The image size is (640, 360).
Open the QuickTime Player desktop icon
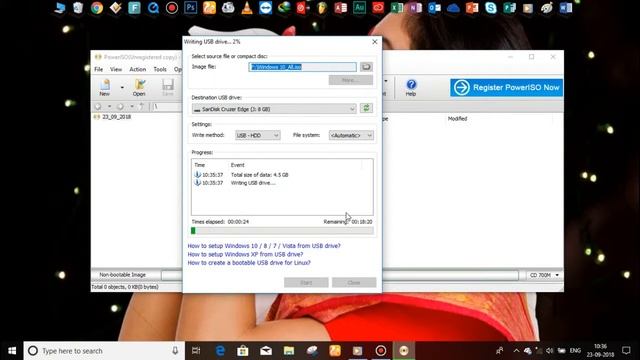pos(153,8)
